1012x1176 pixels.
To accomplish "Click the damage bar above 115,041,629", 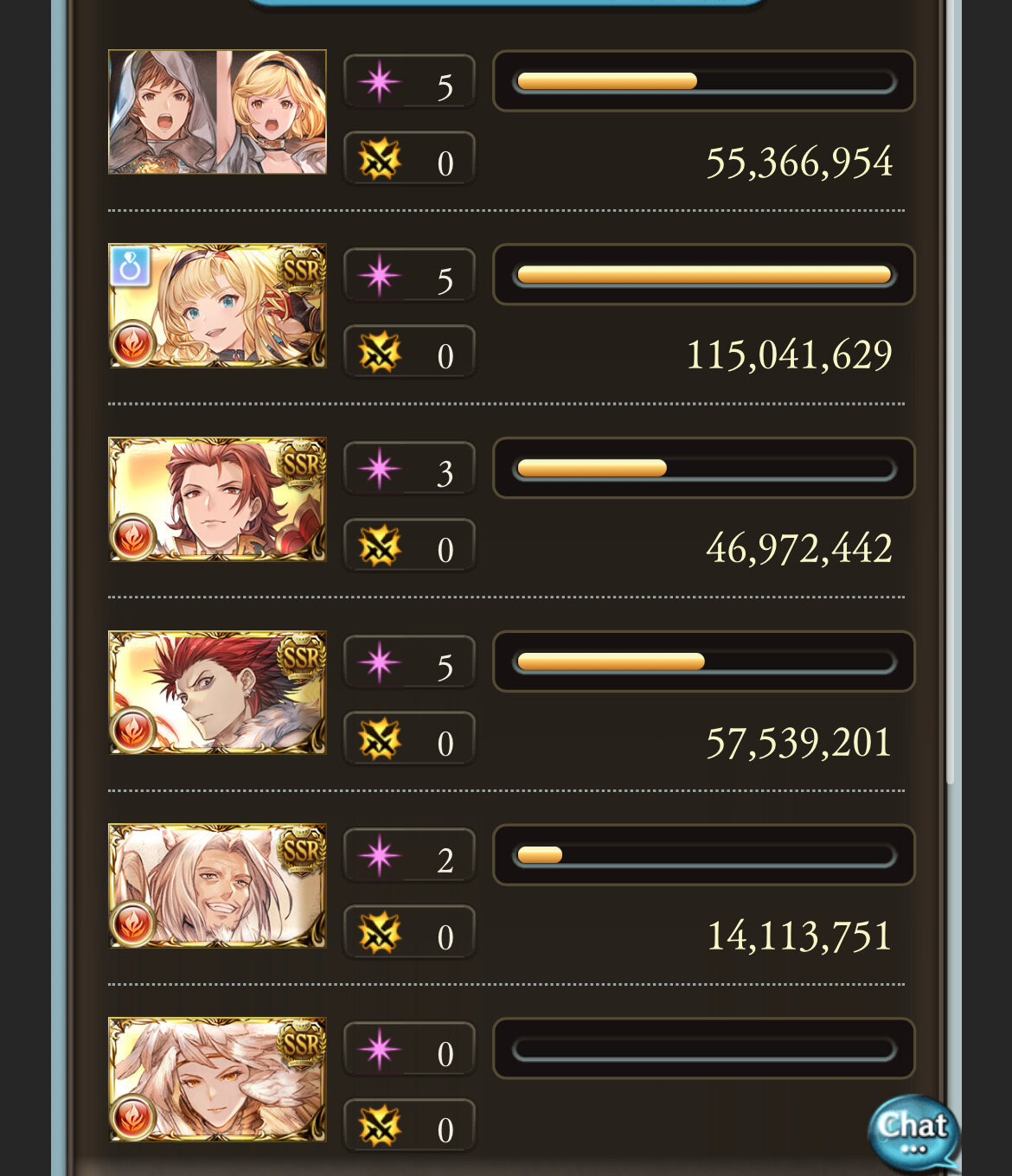I will (x=704, y=274).
